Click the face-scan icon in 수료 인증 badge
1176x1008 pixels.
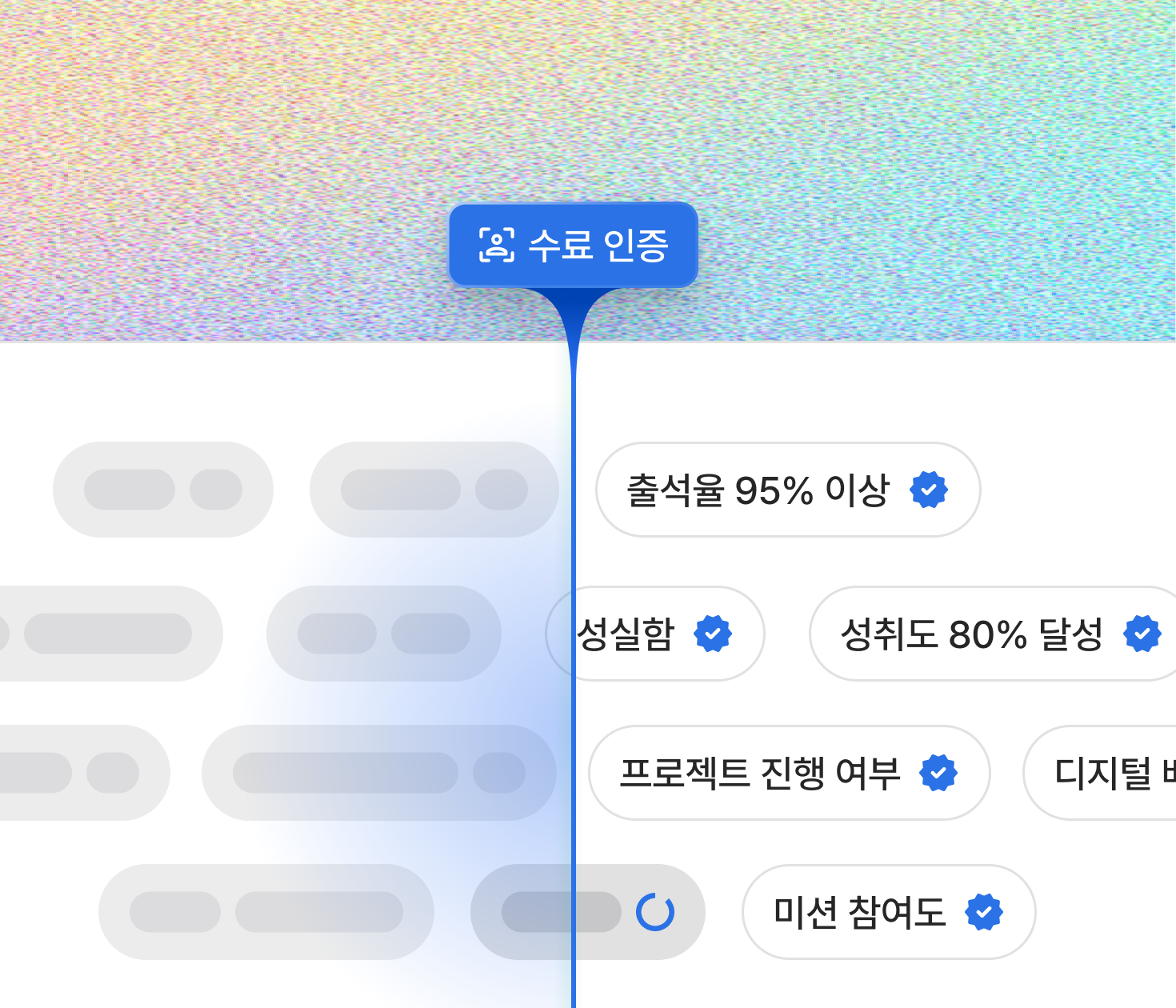tap(497, 245)
